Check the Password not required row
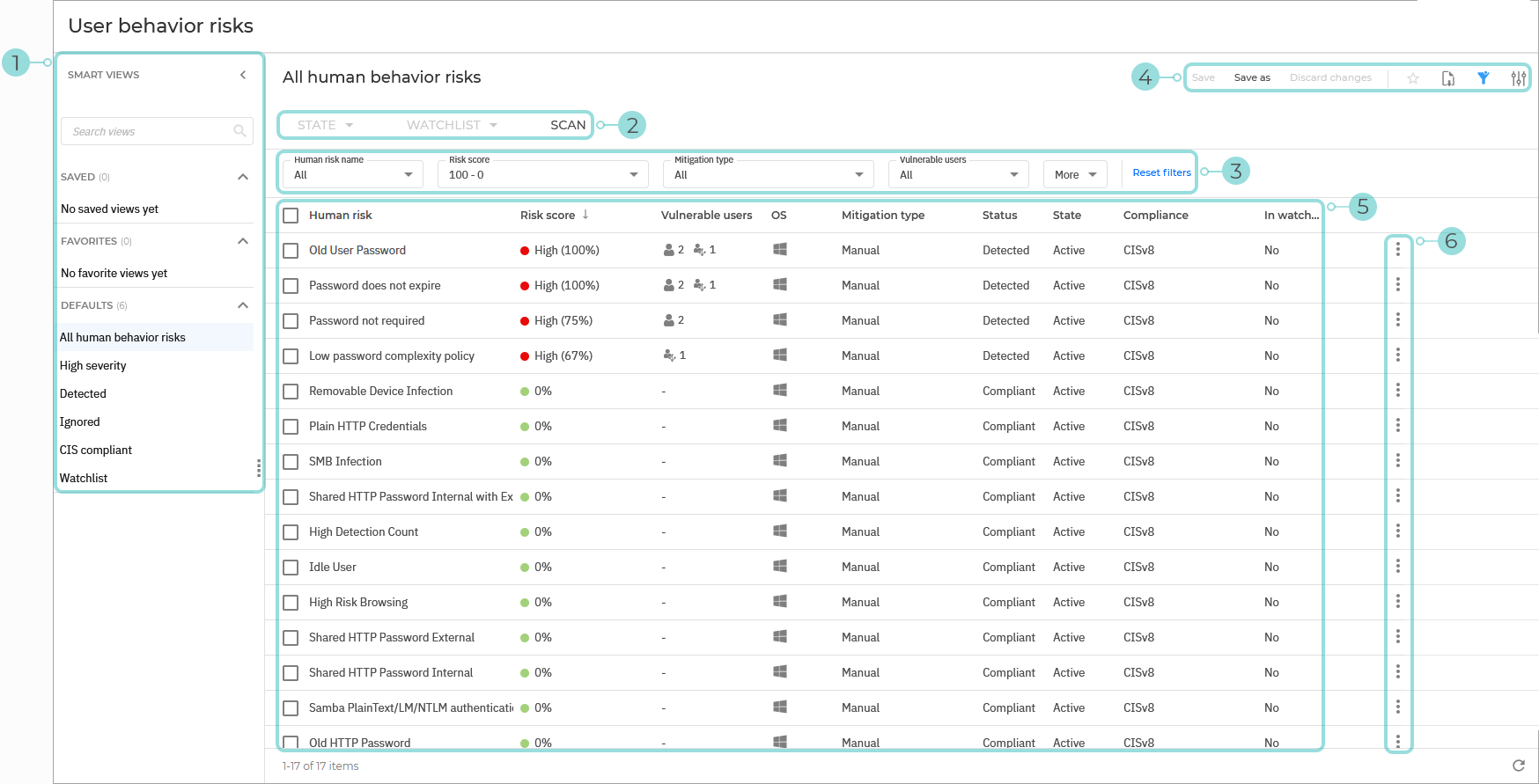The height and width of the screenshot is (784, 1539). [291, 321]
